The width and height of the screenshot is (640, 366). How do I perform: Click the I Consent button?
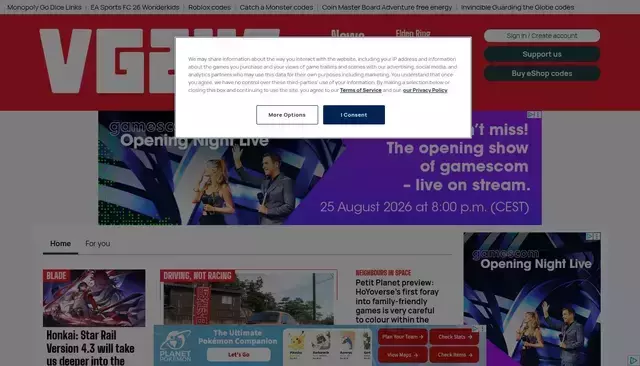click(x=353, y=115)
